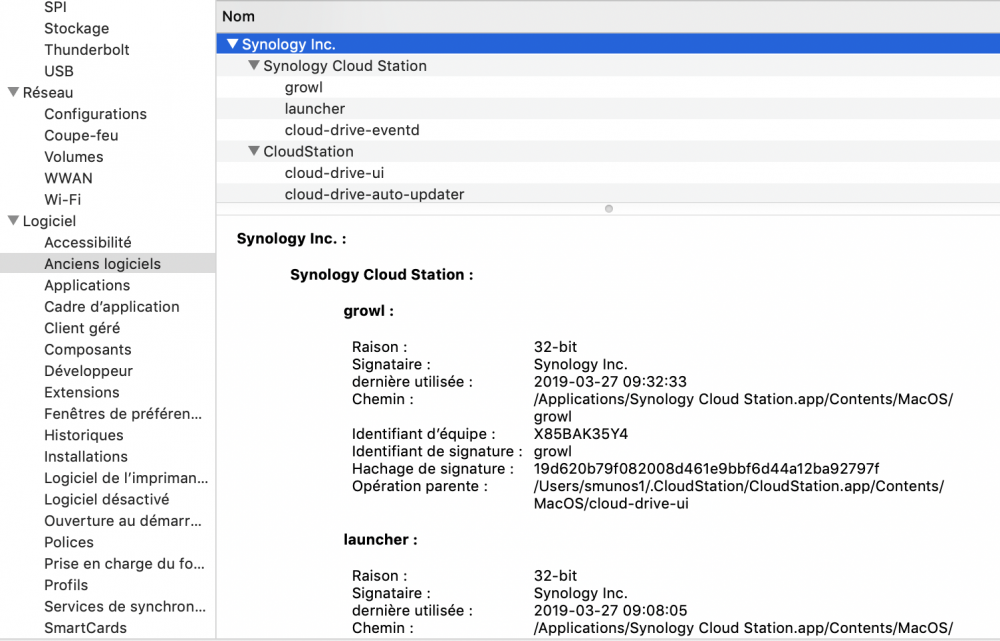
Task: Select the launcher row in list
Action: 314,108
